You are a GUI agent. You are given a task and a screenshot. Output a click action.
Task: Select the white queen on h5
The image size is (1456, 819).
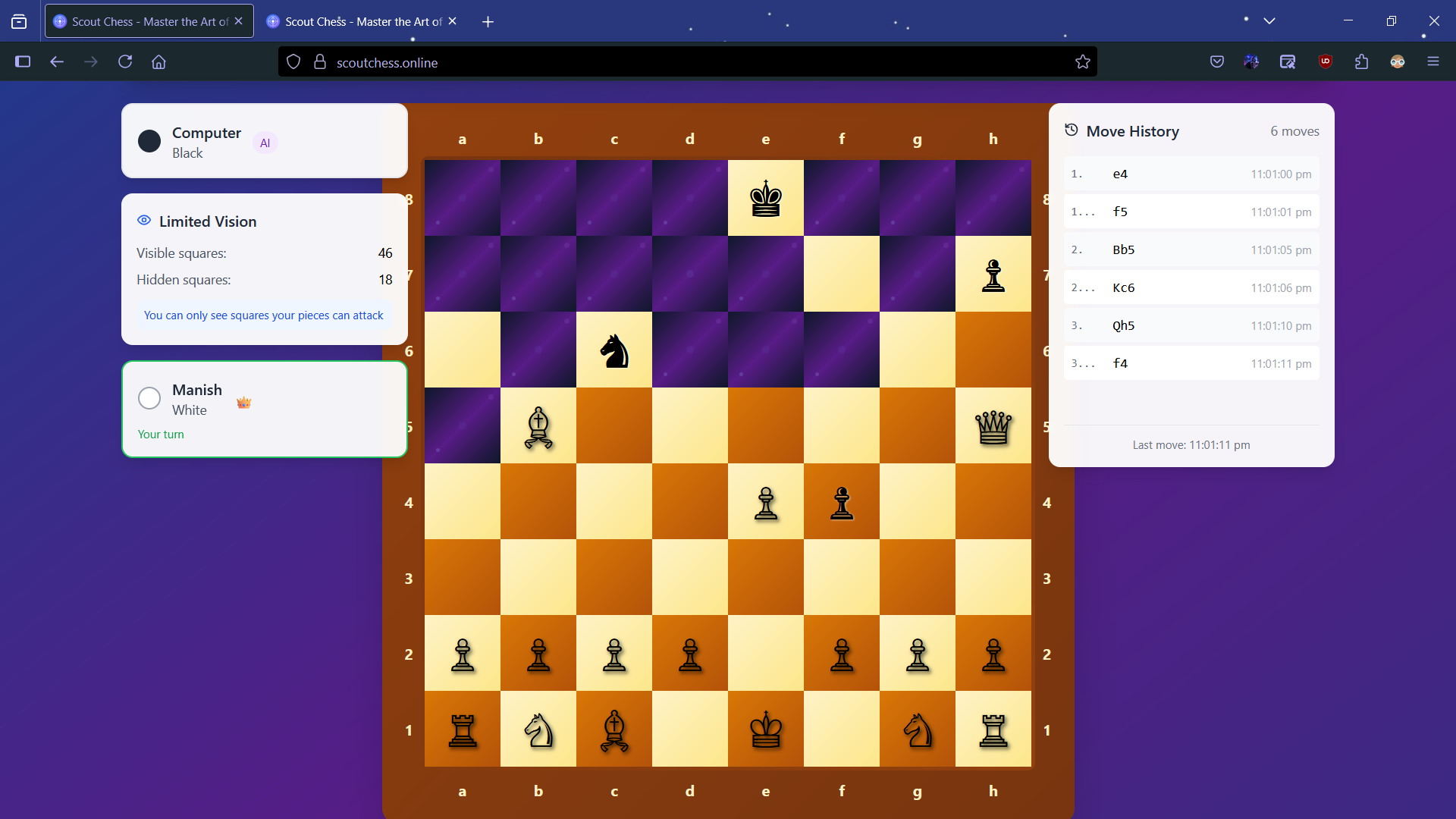(x=993, y=426)
